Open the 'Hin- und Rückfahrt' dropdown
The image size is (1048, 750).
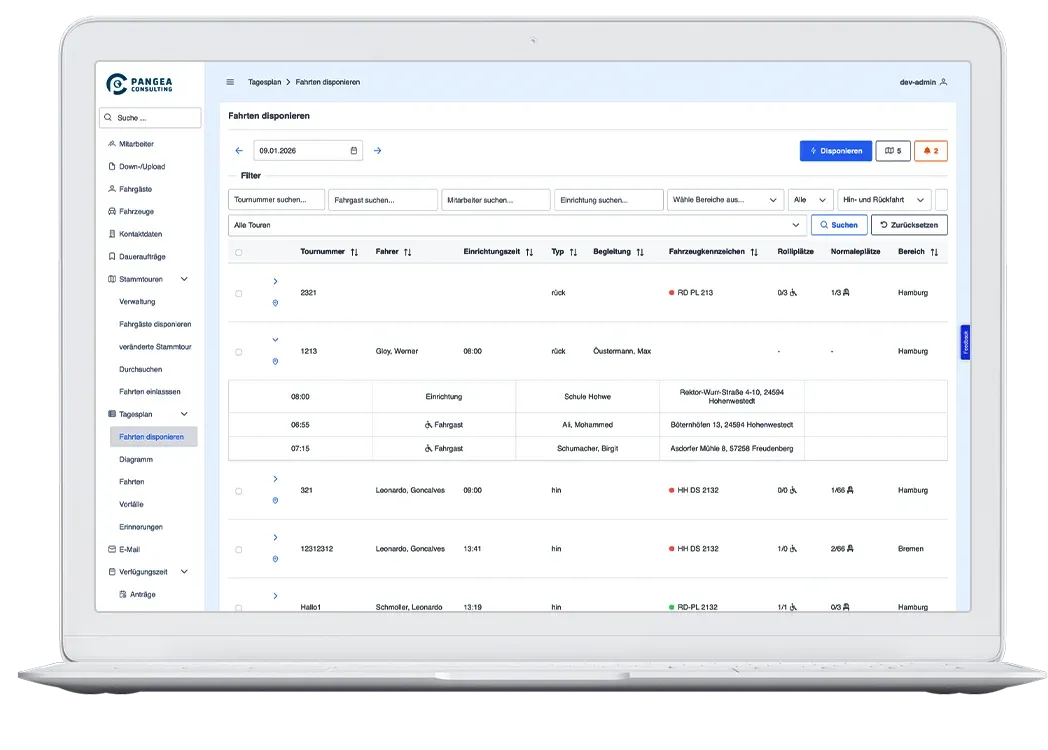884,200
